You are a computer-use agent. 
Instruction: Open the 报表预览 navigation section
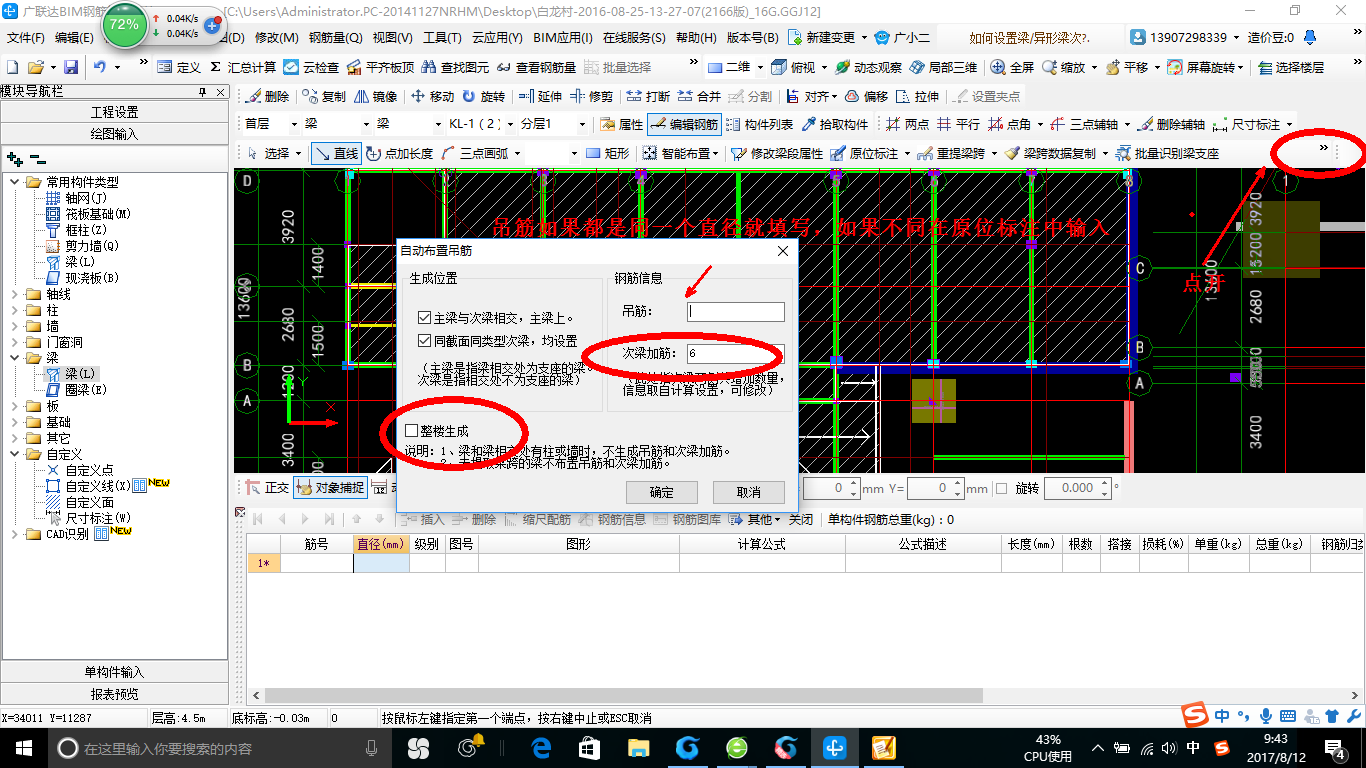[114, 694]
